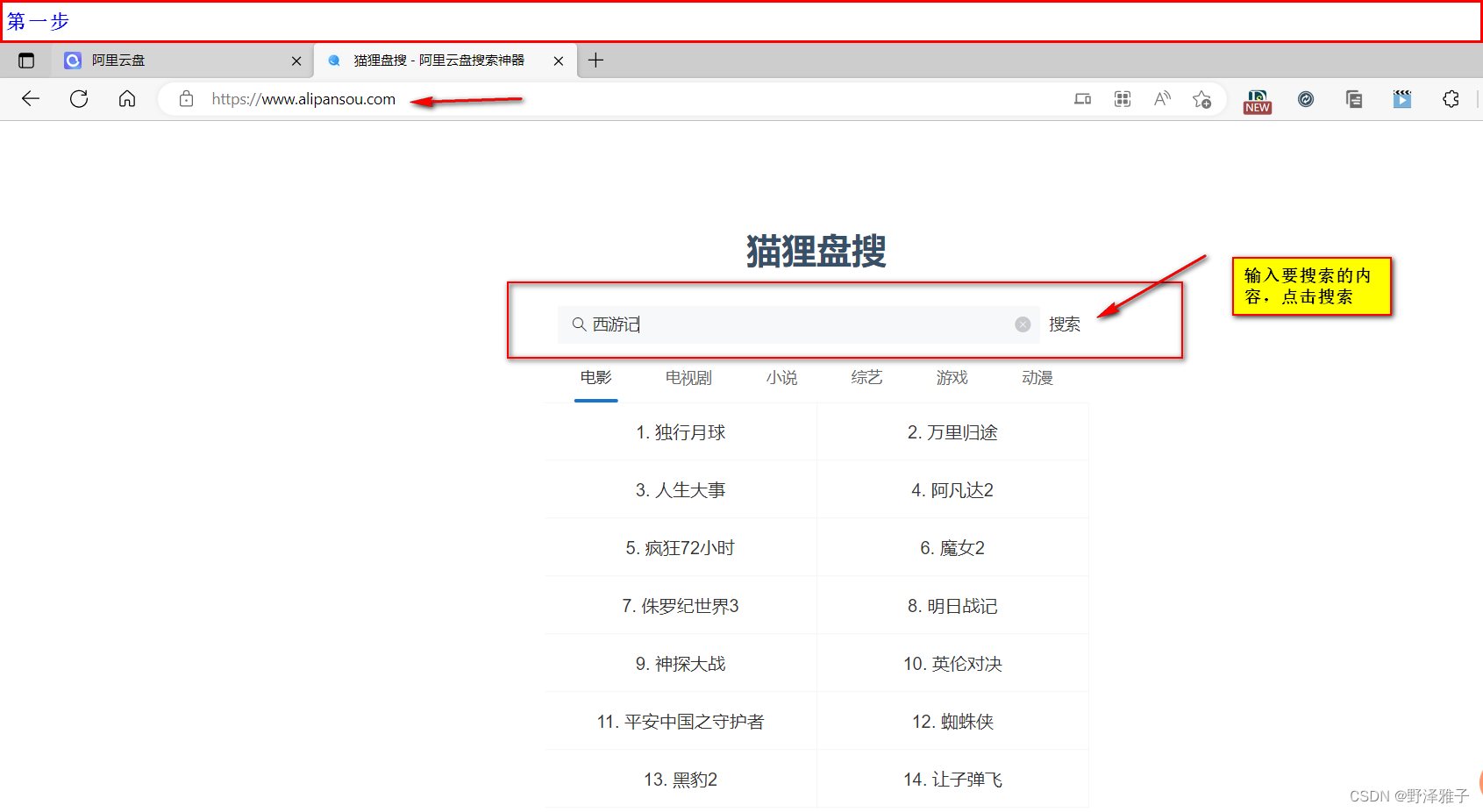Viewport: 1483px width, 812px height.
Task: Focus the search field containing 西游记
Action: [x=798, y=324]
